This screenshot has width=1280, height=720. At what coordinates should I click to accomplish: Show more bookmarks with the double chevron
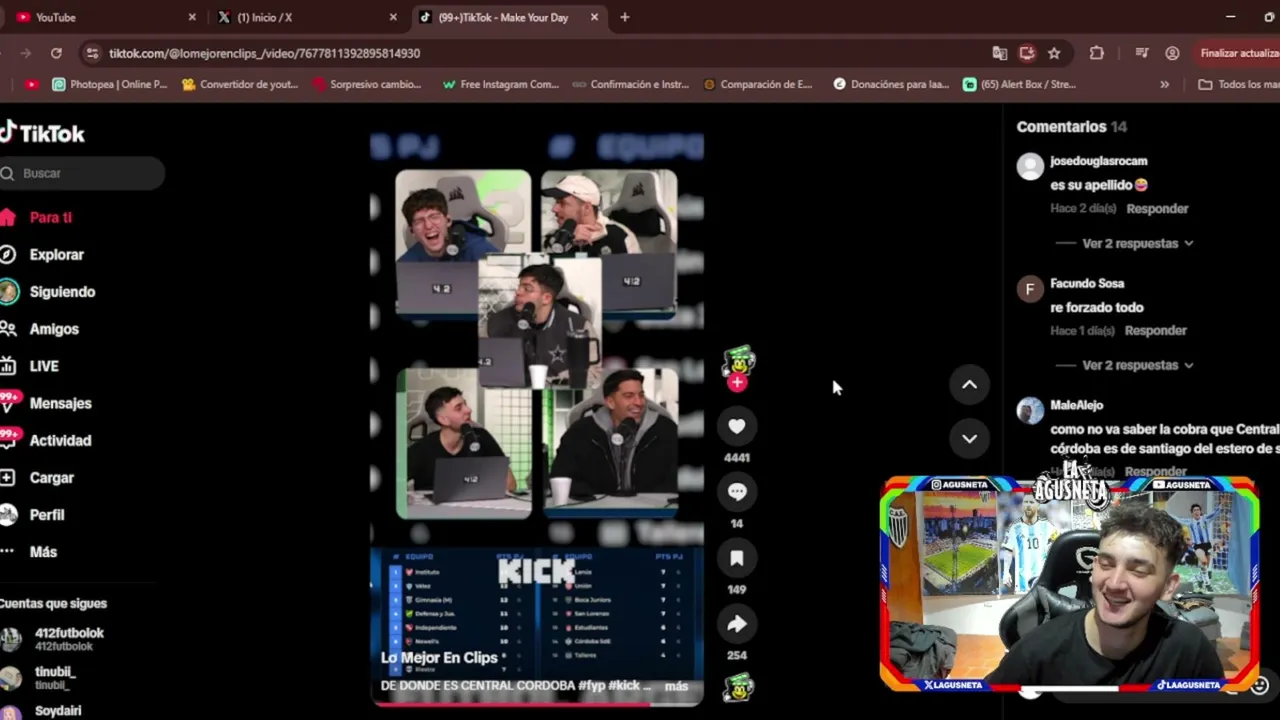(1164, 85)
